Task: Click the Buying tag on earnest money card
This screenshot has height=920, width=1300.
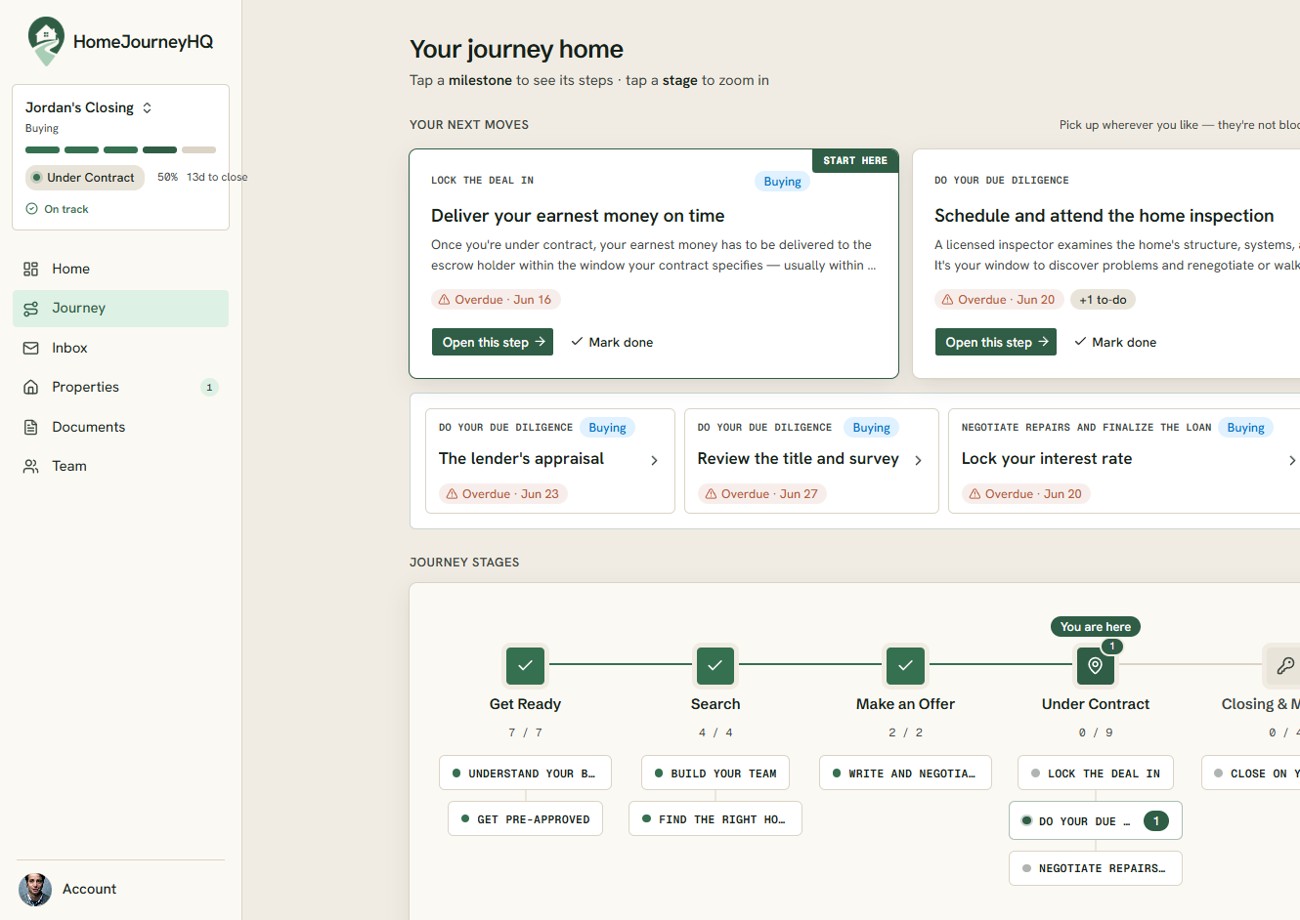Action: click(782, 181)
